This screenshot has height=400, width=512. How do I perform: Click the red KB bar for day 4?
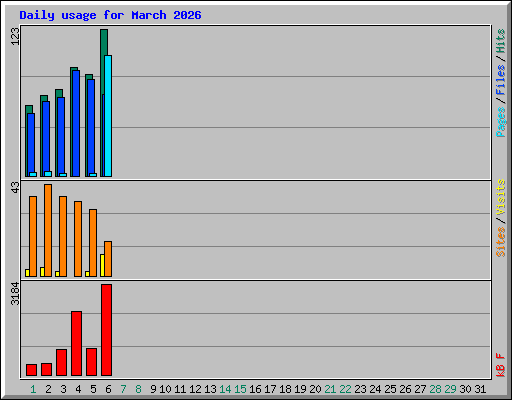click(x=77, y=344)
